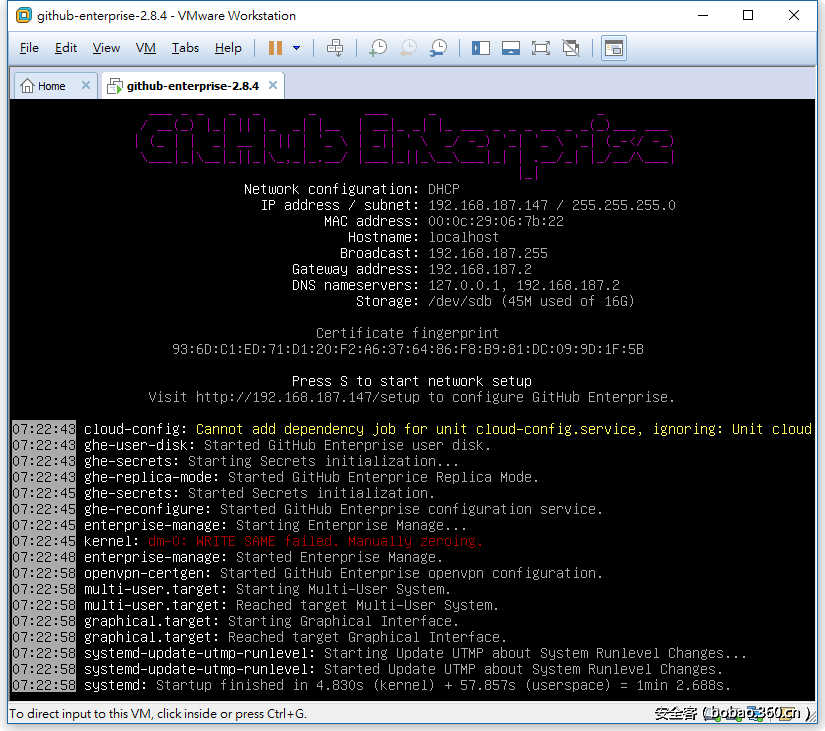Toggle the thumbnail bar visibility
This screenshot has width=825, height=731.
(511, 47)
